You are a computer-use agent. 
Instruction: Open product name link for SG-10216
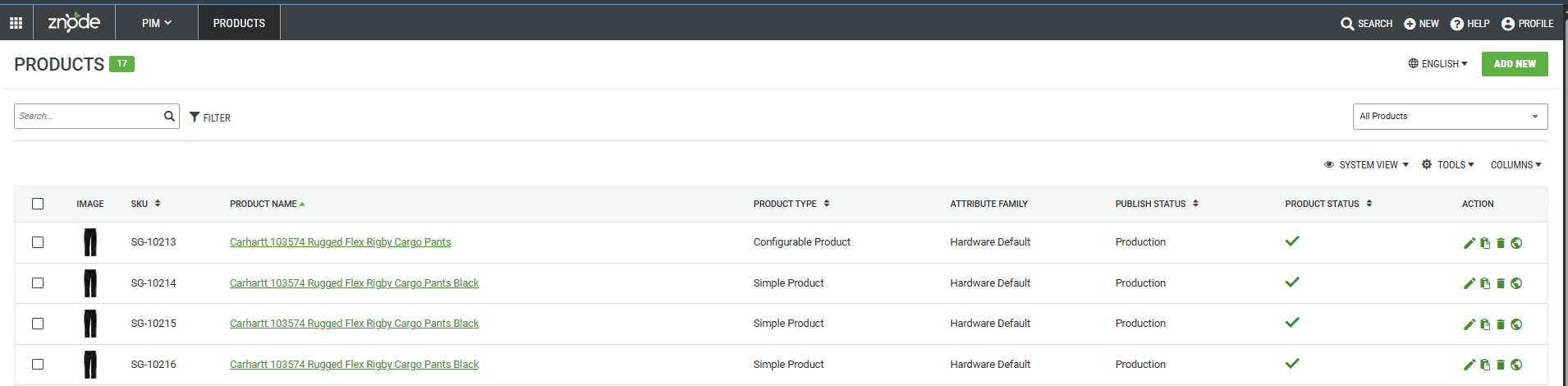tap(354, 365)
